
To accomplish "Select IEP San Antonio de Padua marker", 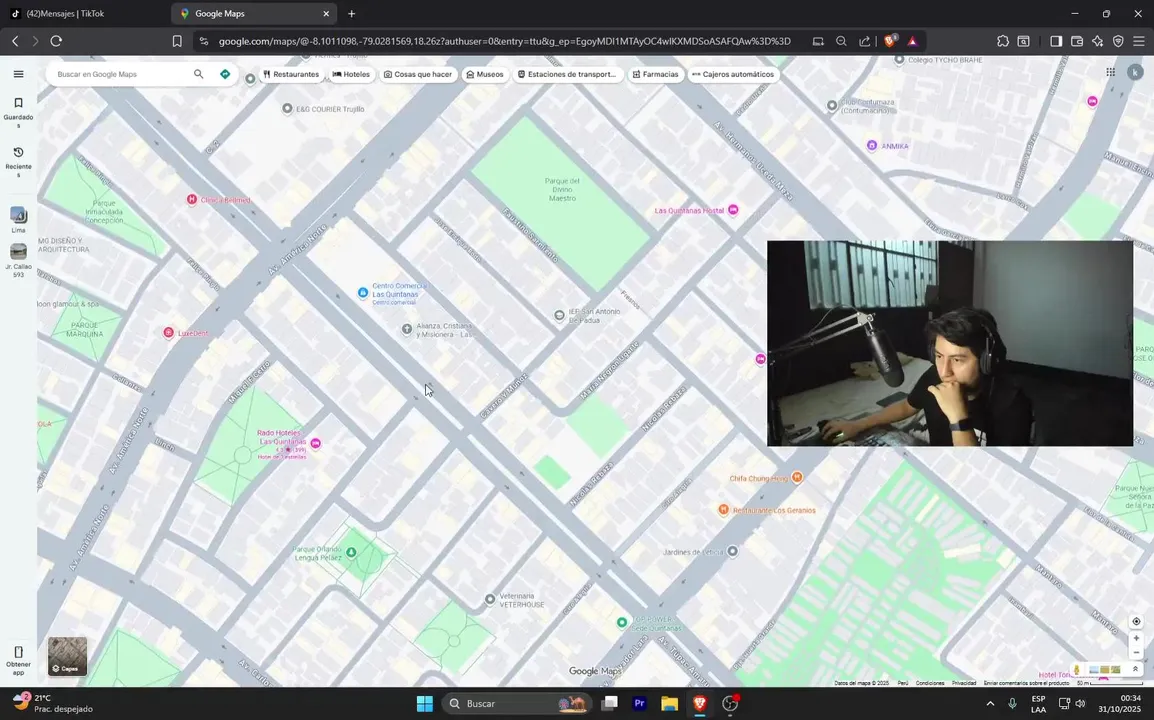I will [x=559, y=315].
